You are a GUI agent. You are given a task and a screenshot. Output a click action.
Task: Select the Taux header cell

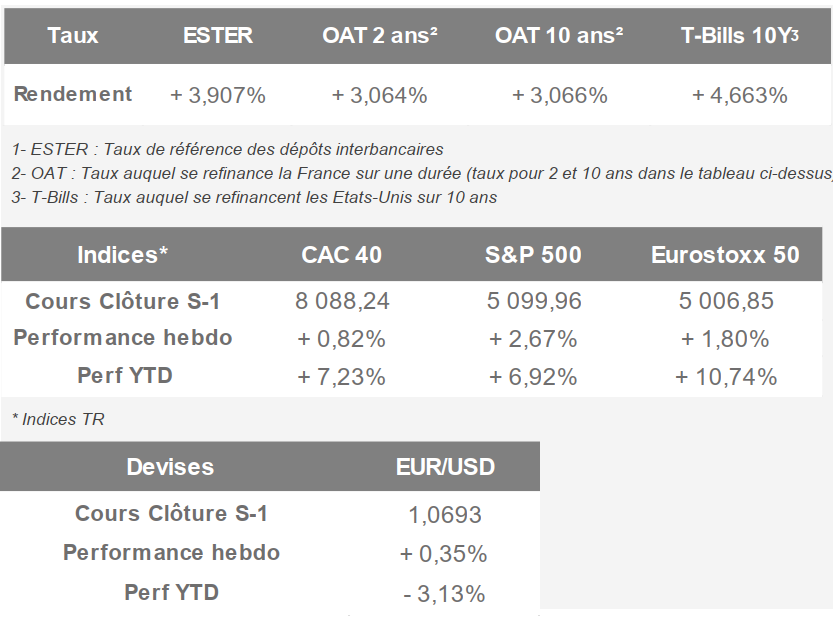pyautogui.click(x=73, y=36)
